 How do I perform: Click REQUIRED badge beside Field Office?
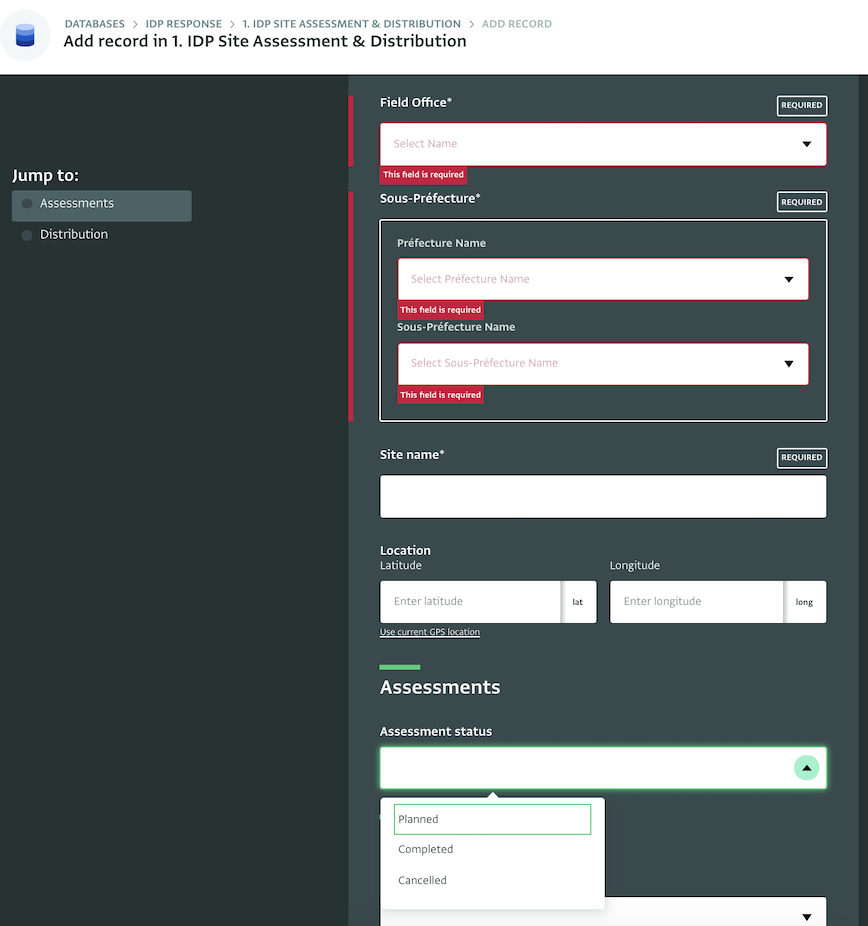coord(801,106)
